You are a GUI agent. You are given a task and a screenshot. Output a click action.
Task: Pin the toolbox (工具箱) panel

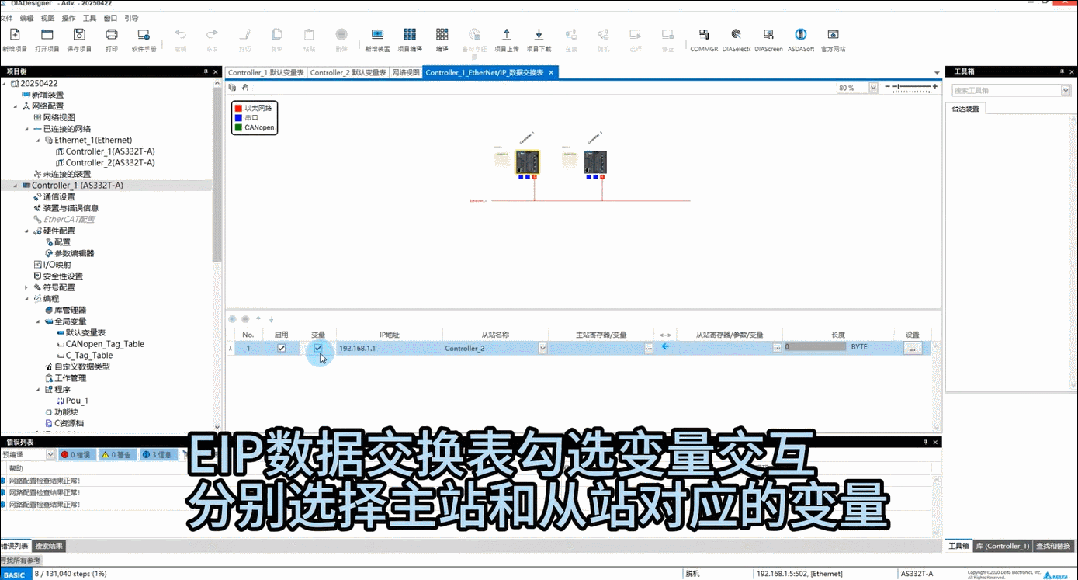(1062, 71)
